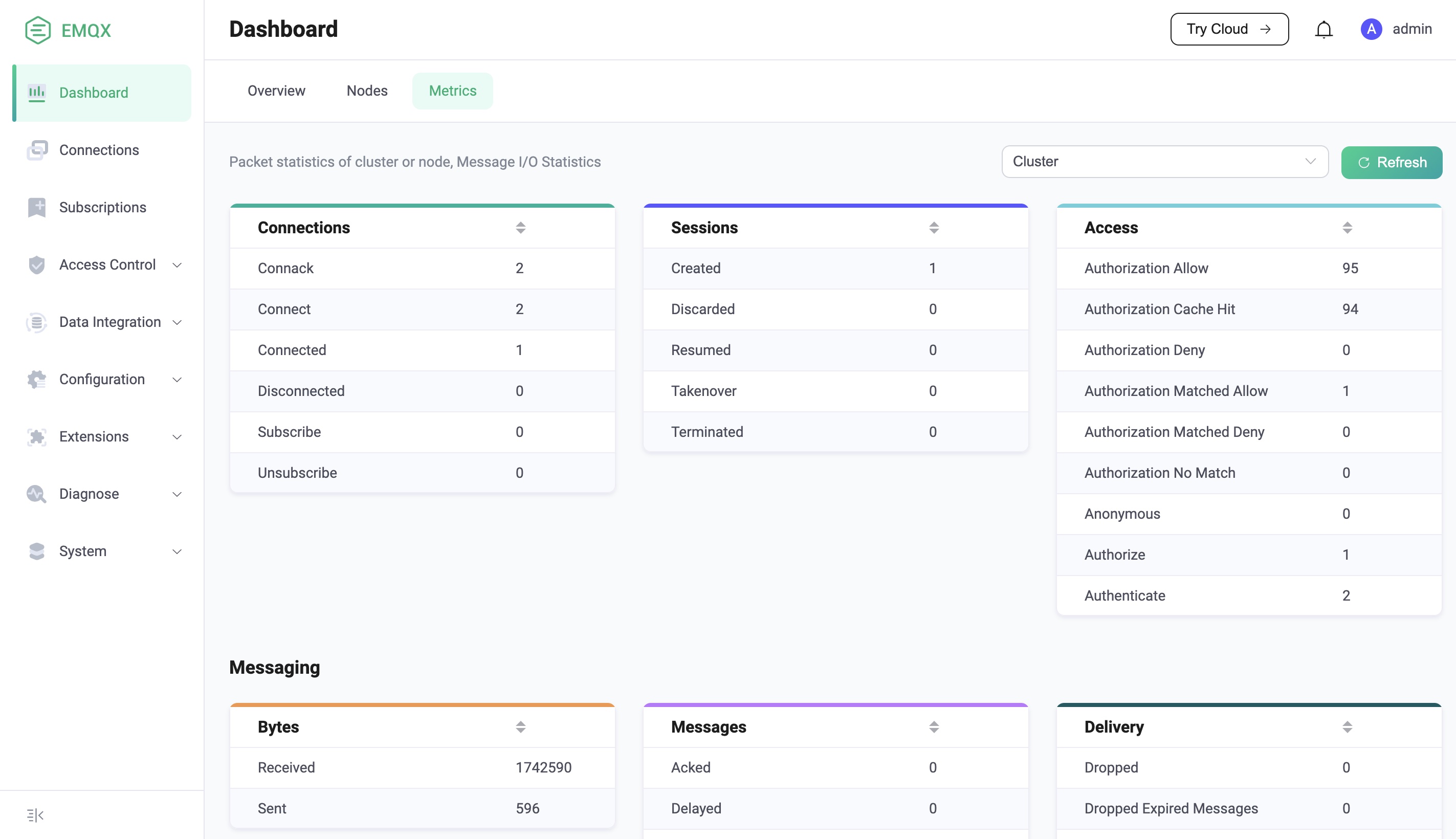Click the Try Cloud button
The image size is (1456, 839).
pyautogui.click(x=1229, y=29)
